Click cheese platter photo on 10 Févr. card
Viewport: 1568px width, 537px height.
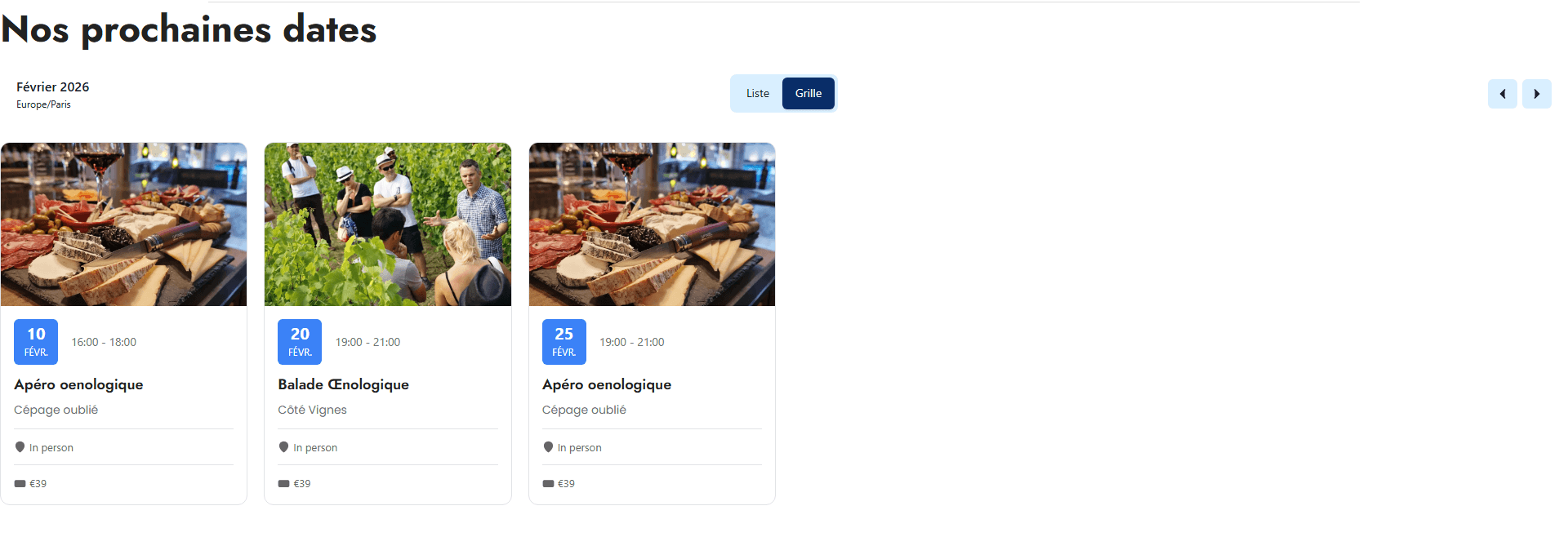pyautogui.click(x=123, y=224)
